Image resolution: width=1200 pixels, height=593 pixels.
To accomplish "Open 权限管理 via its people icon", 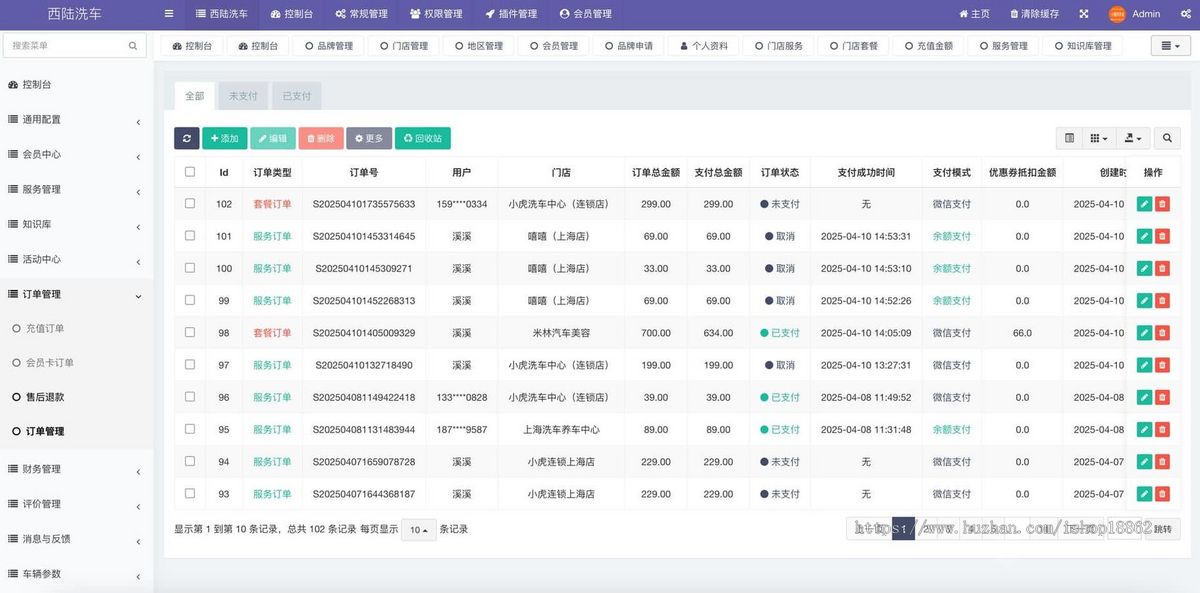I will click(x=417, y=14).
